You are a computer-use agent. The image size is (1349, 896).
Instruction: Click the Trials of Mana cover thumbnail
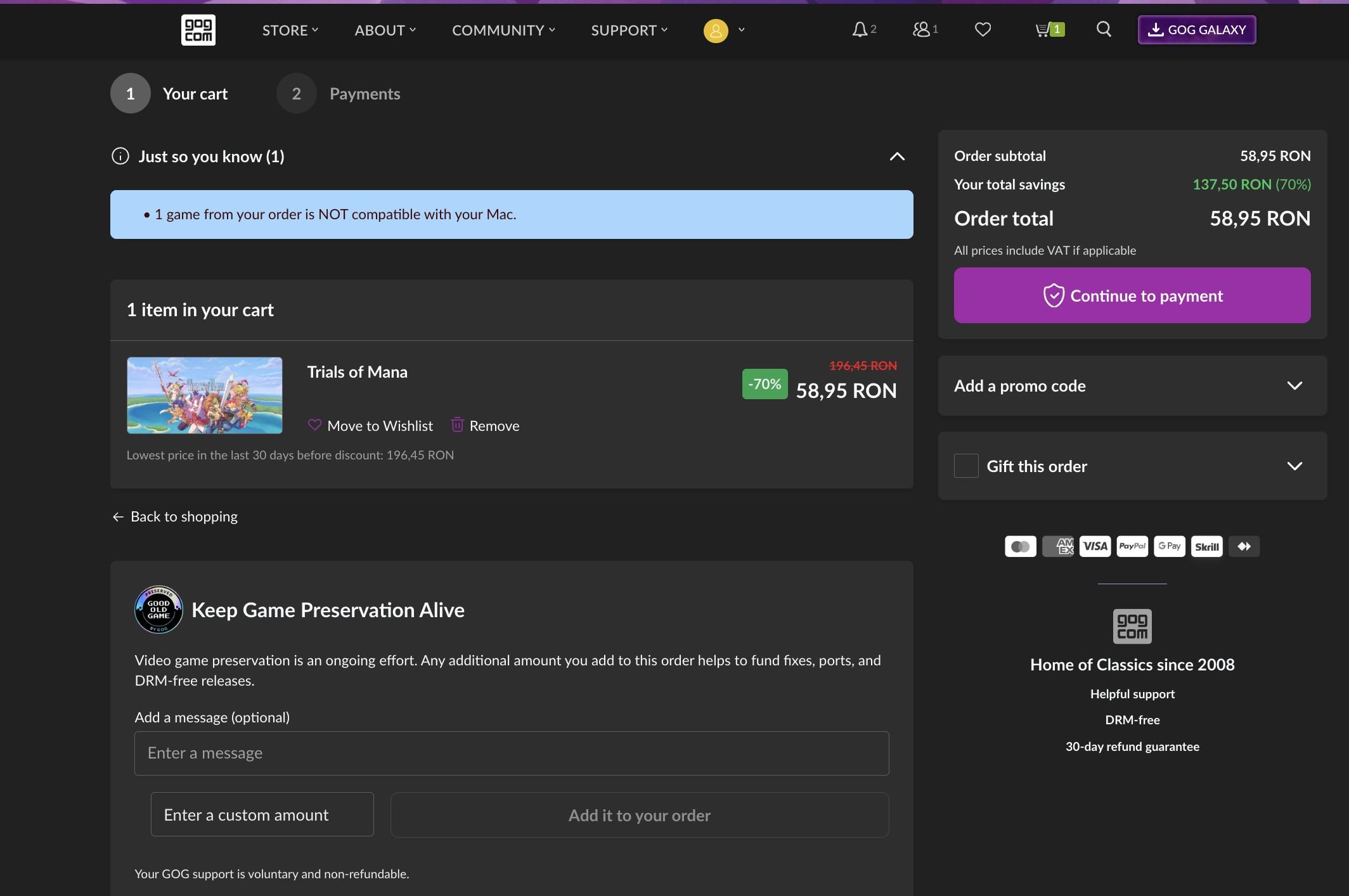[205, 395]
